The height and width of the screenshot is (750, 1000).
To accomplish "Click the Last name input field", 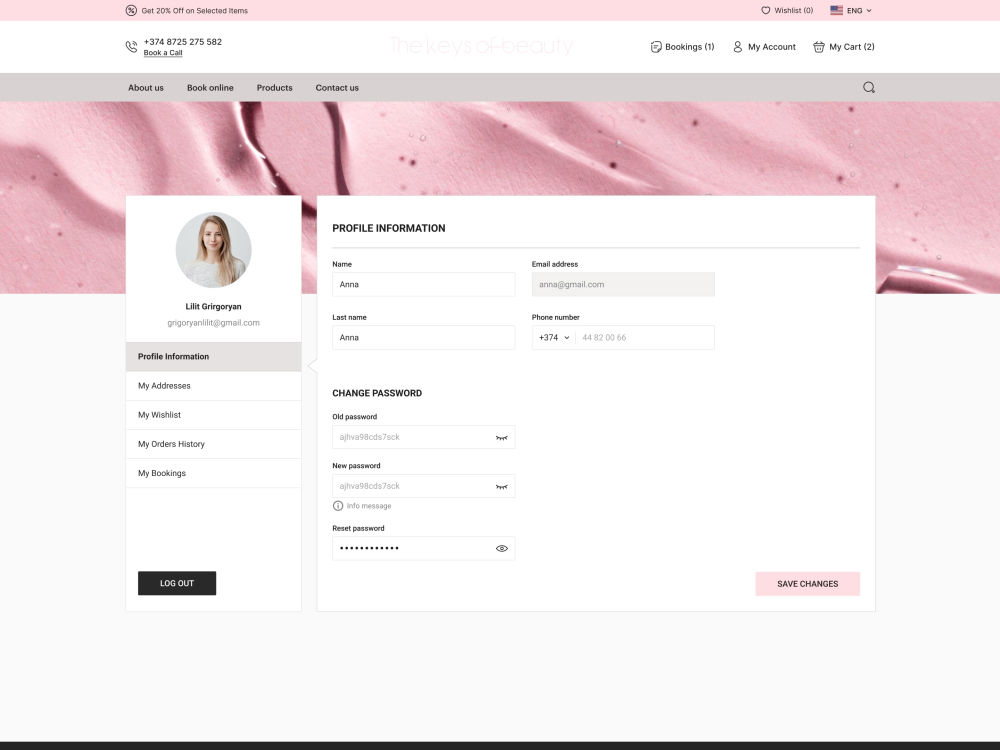I will (423, 337).
